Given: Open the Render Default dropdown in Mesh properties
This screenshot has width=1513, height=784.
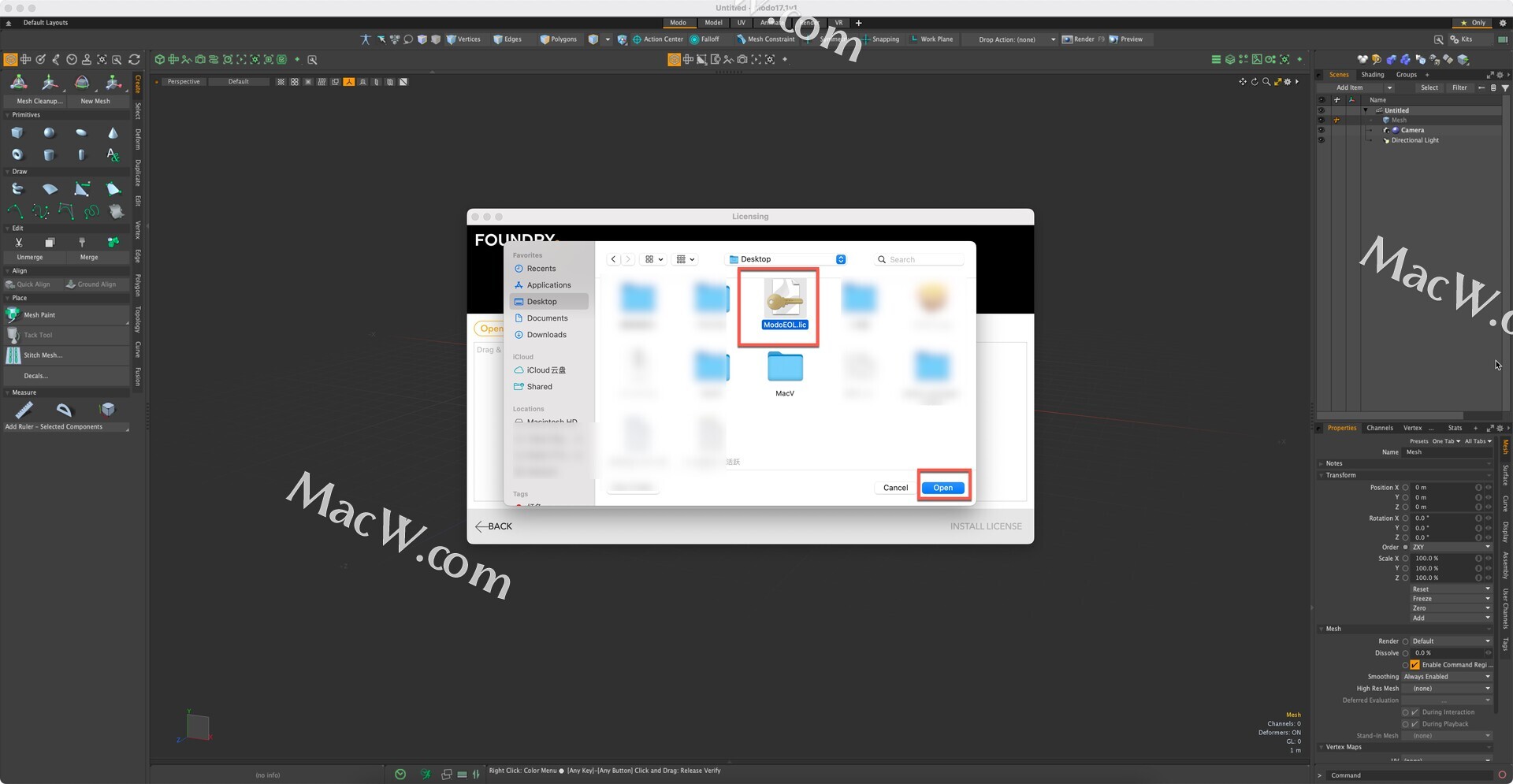Looking at the screenshot, I should click(1451, 641).
